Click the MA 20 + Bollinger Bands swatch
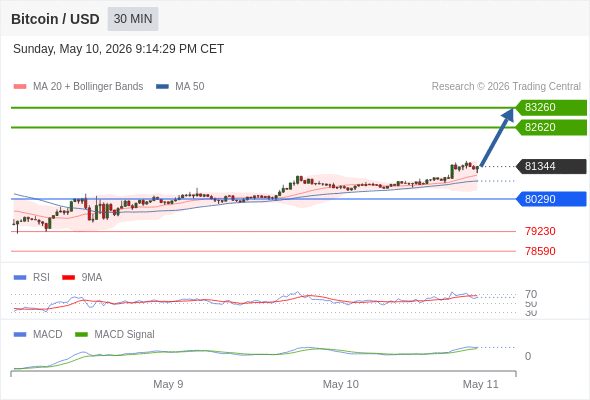This screenshot has width=590, height=400. coord(20,87)
